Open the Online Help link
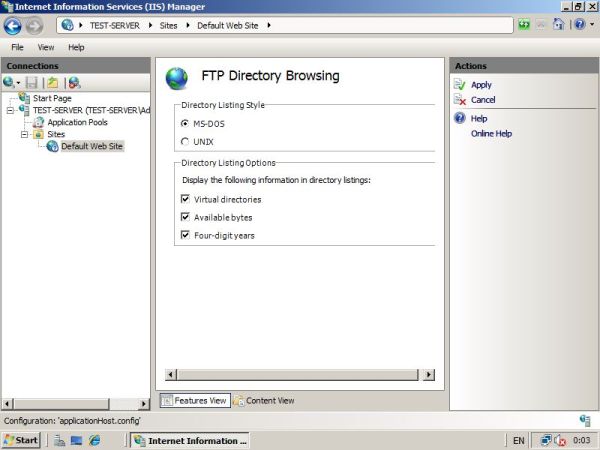Viewport: 600px width, 450px height. coord(491,134)
